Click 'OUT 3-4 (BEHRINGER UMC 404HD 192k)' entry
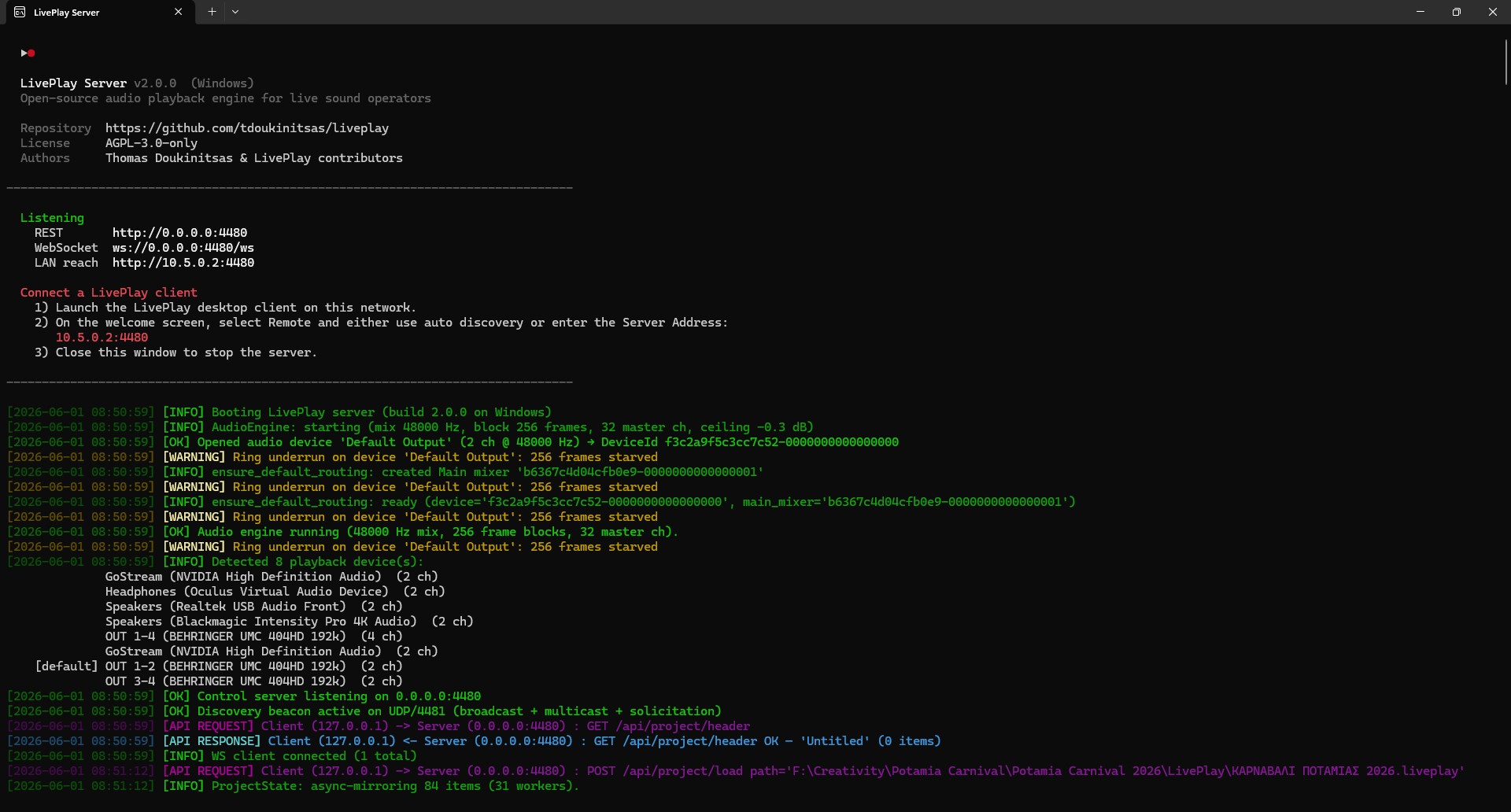1511x812 pixels. [253, 681]
